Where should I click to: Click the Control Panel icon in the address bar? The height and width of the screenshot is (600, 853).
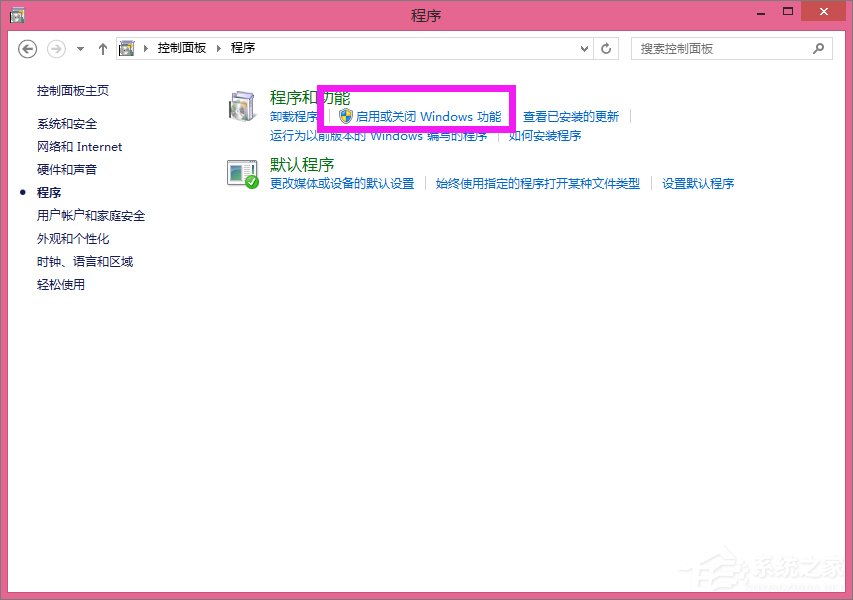pyautogui.click(x=126, y=47)
